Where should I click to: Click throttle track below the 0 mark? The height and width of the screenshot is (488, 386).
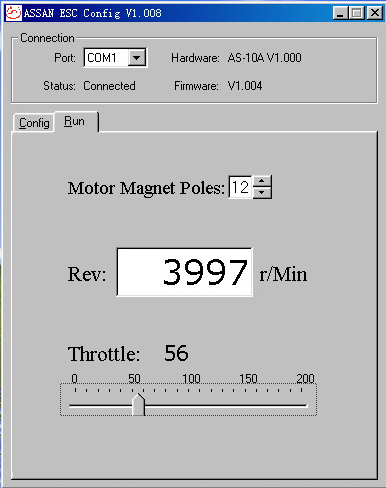pyautogui.click(x=75, y=406)
